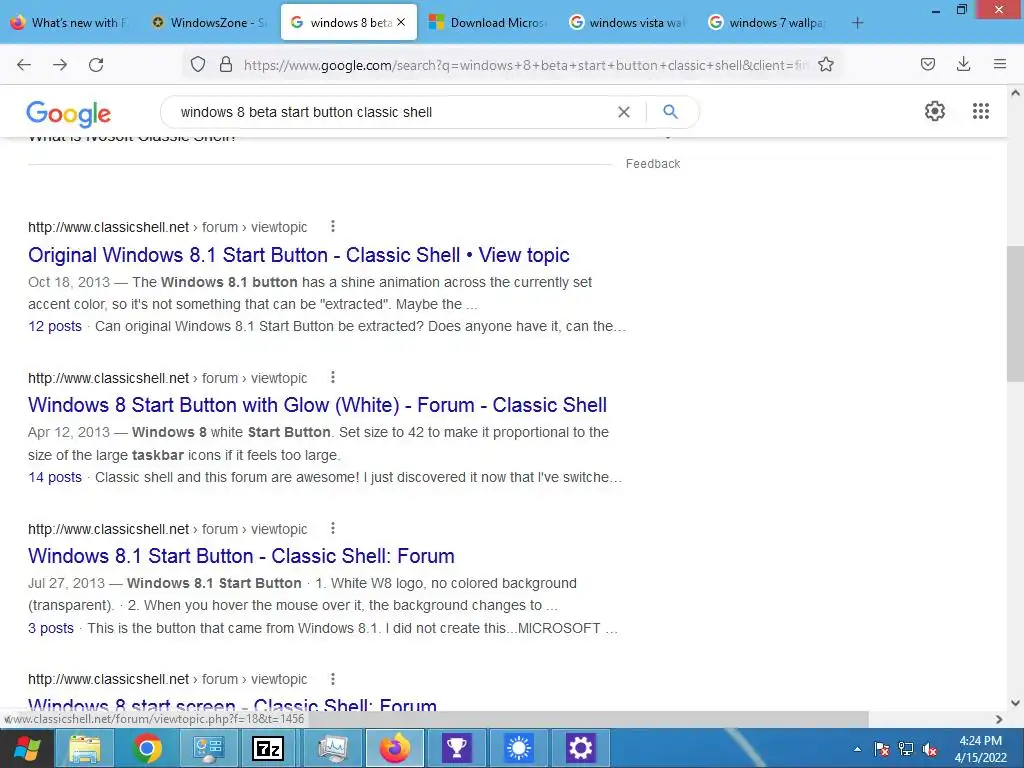Open the 3 posts link
The image size is (1024, 768).
click(51, 628)
